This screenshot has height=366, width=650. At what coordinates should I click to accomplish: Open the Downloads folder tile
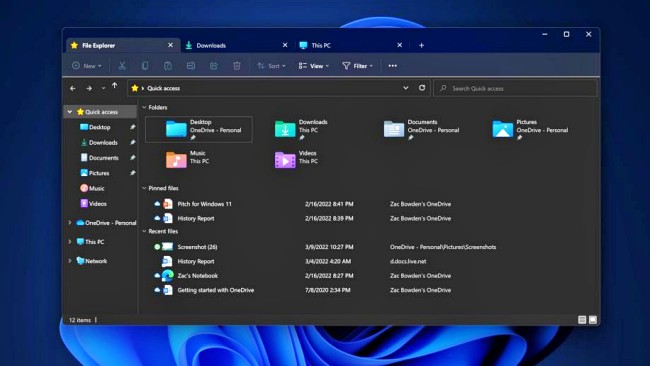[301, 129]
